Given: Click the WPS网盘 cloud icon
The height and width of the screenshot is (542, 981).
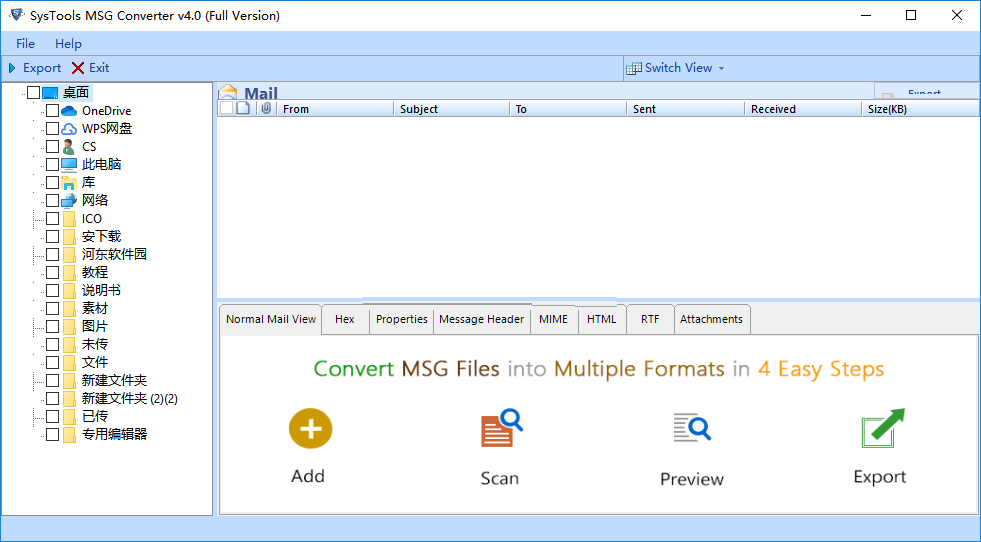Looking at the screenshot, I should 69,129.
